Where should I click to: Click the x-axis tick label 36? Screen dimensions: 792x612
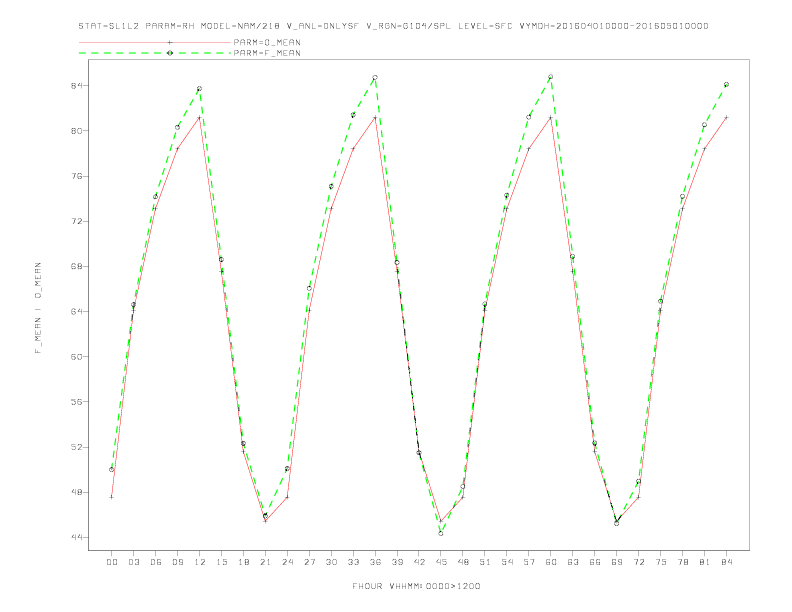[375, 562]
